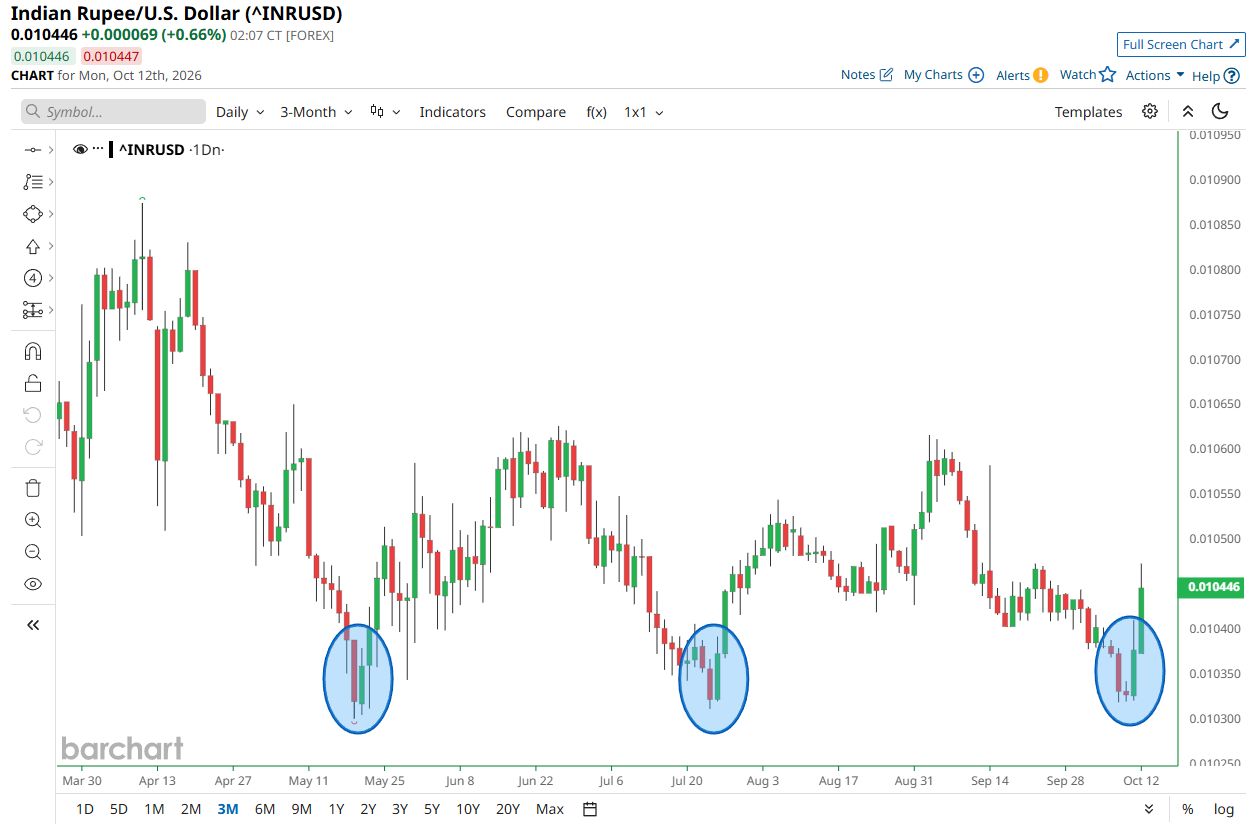
Task: Open the date range calendar icon
Action: coord(590,809)
